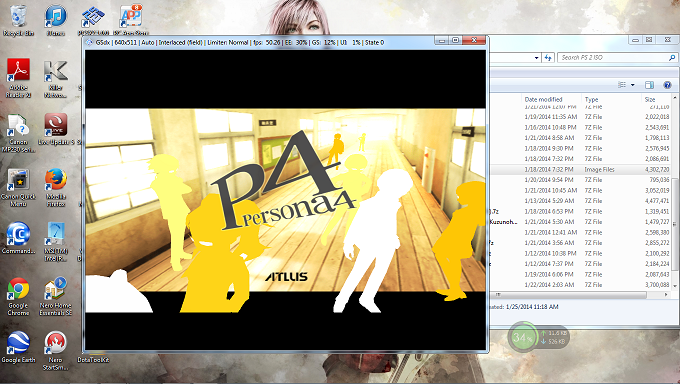Click the Explorer help question mark icon

tap(667, 85)
